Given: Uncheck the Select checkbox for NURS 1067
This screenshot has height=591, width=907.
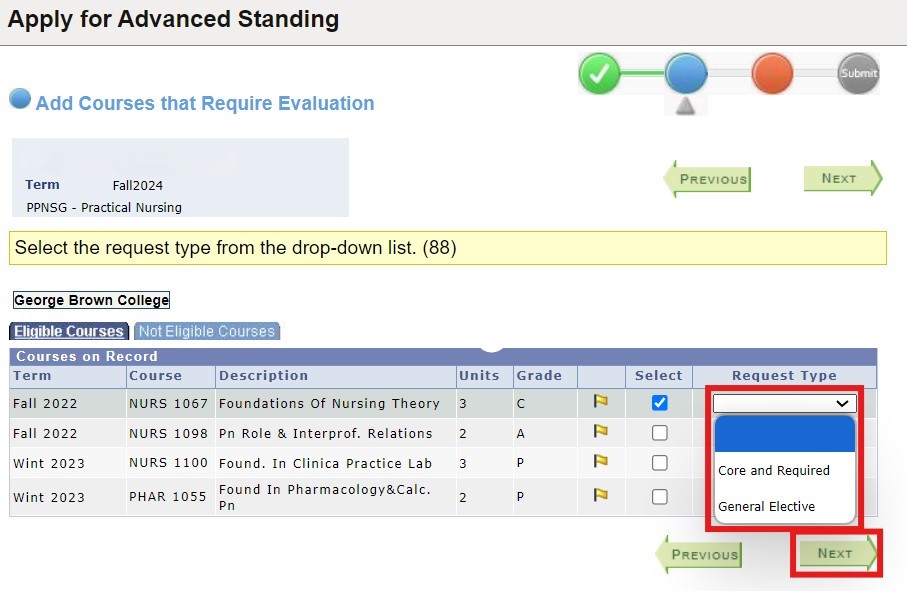Looking at the screenshot, I should 658,402.
